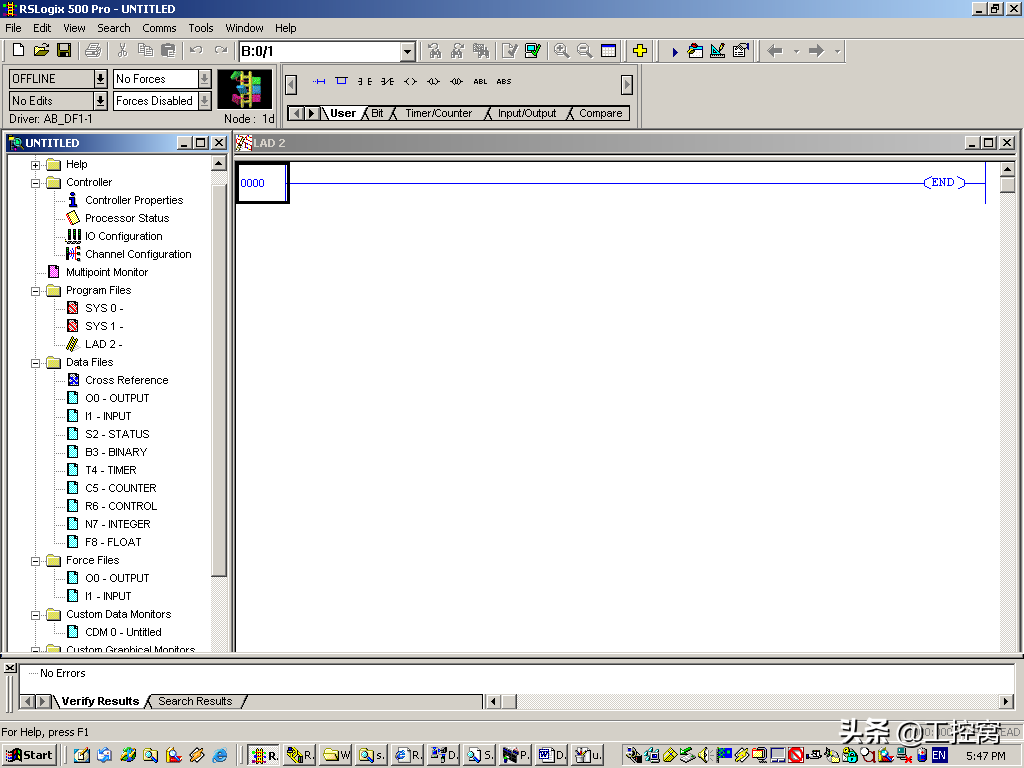Switch to the Timer/Counter instruction tab
Screen dimensions: 1024x768
pyautogui.click(x=438, y=113)
